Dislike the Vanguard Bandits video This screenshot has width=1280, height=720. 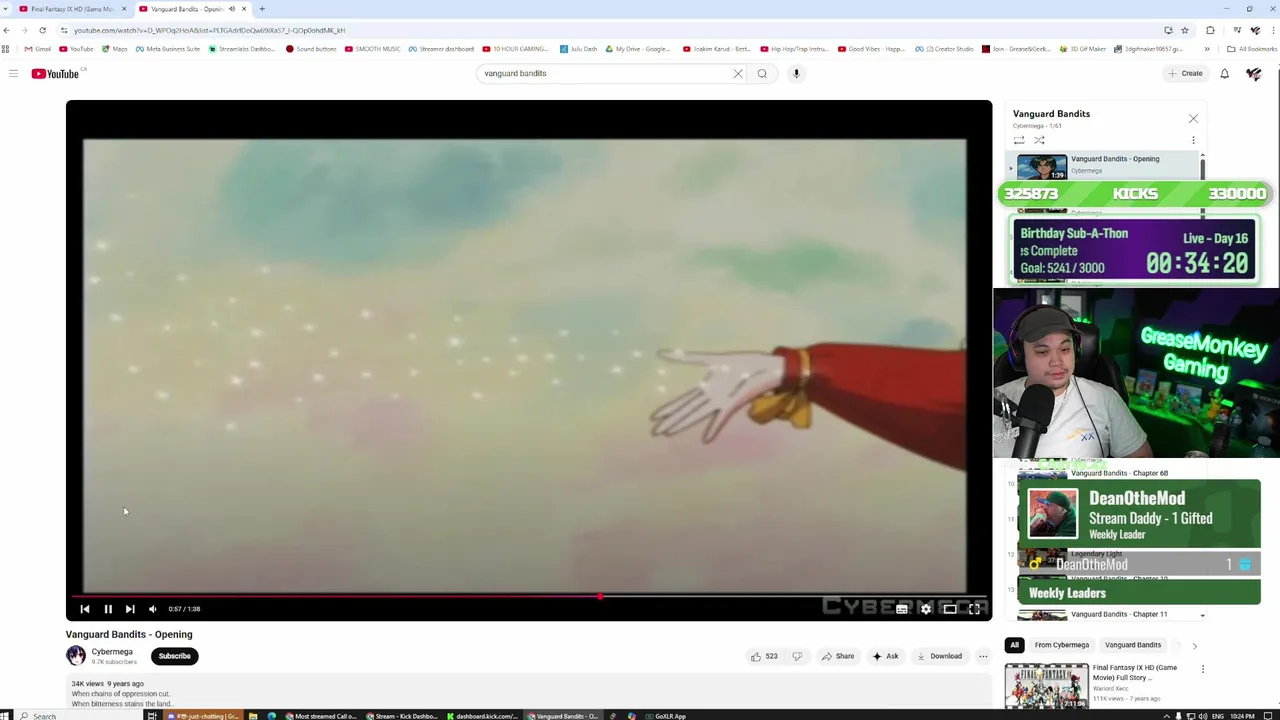797,656
